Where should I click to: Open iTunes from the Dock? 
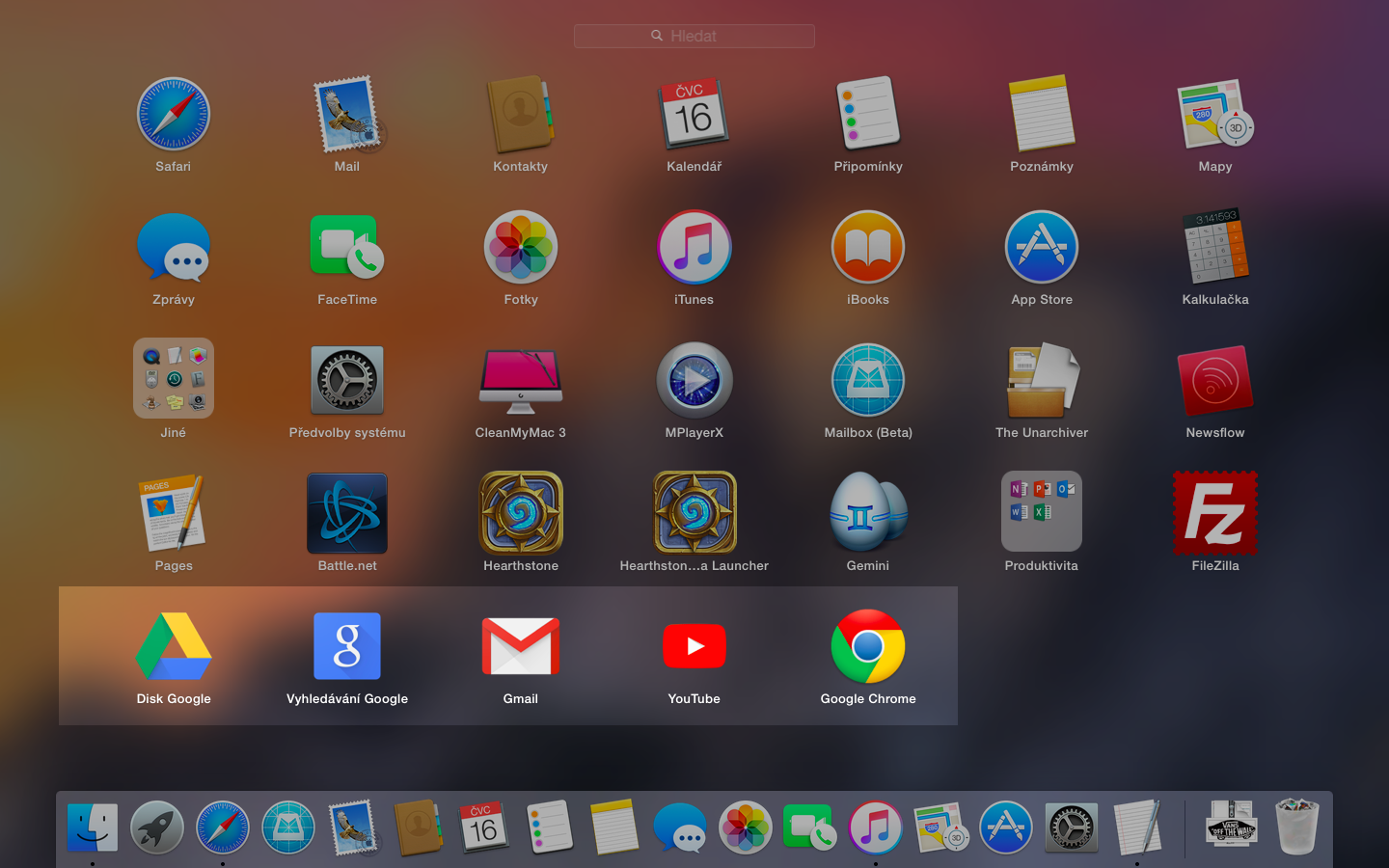[876, 827]
